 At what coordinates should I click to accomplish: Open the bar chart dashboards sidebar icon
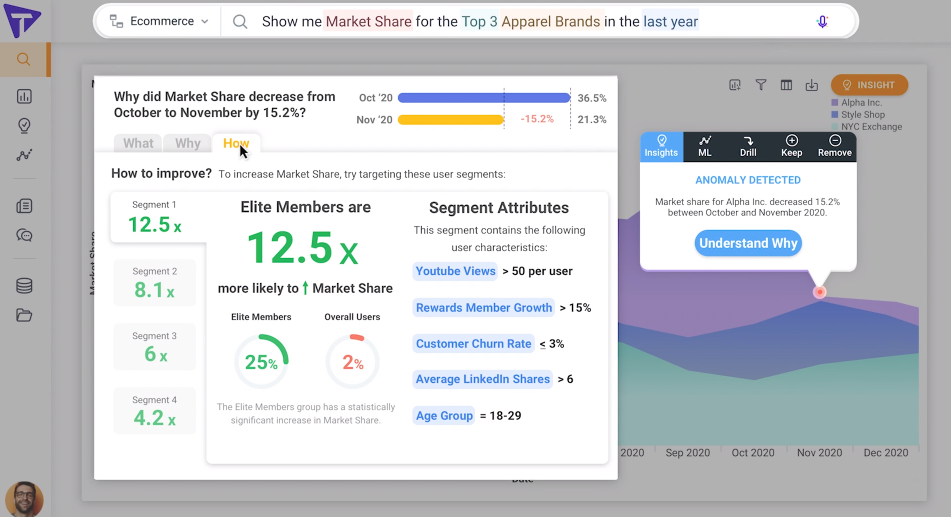[24, 96]
